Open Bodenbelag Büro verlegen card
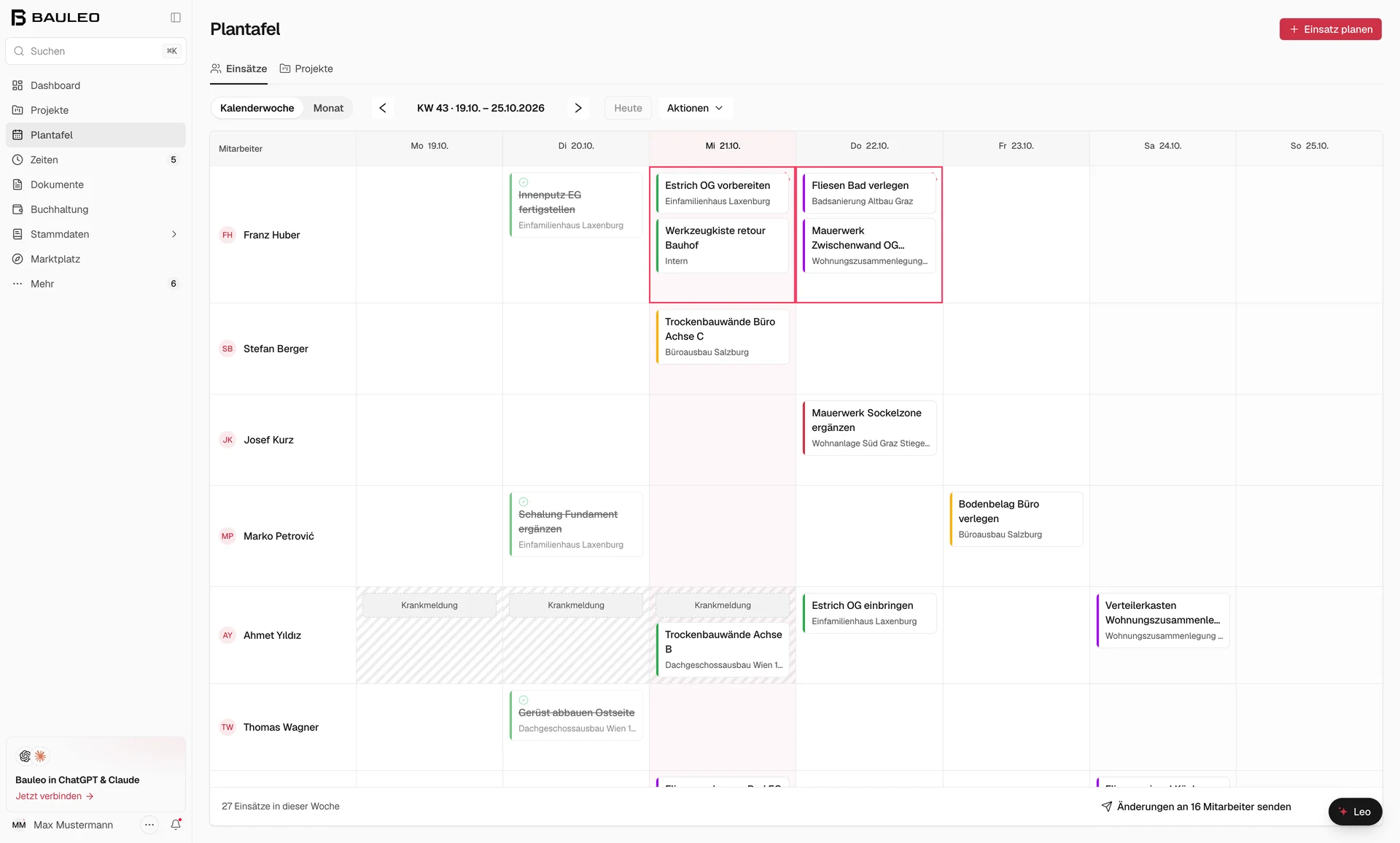Viewport: 1400px width, 843px height. click(x=1016, y=518)
